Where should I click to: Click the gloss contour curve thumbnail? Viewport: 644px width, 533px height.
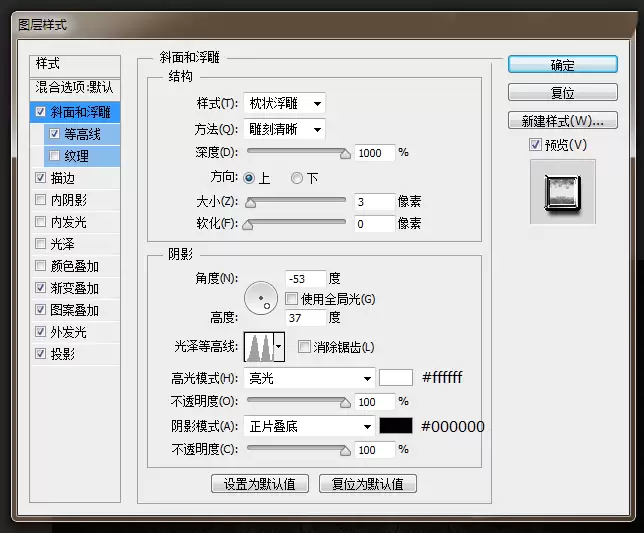point(259,347)
